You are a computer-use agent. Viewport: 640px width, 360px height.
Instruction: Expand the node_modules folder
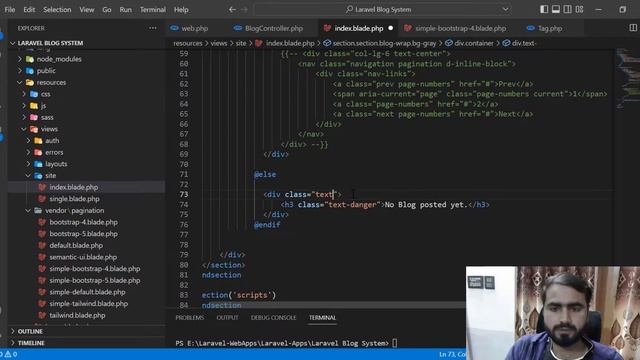point(59,59)
